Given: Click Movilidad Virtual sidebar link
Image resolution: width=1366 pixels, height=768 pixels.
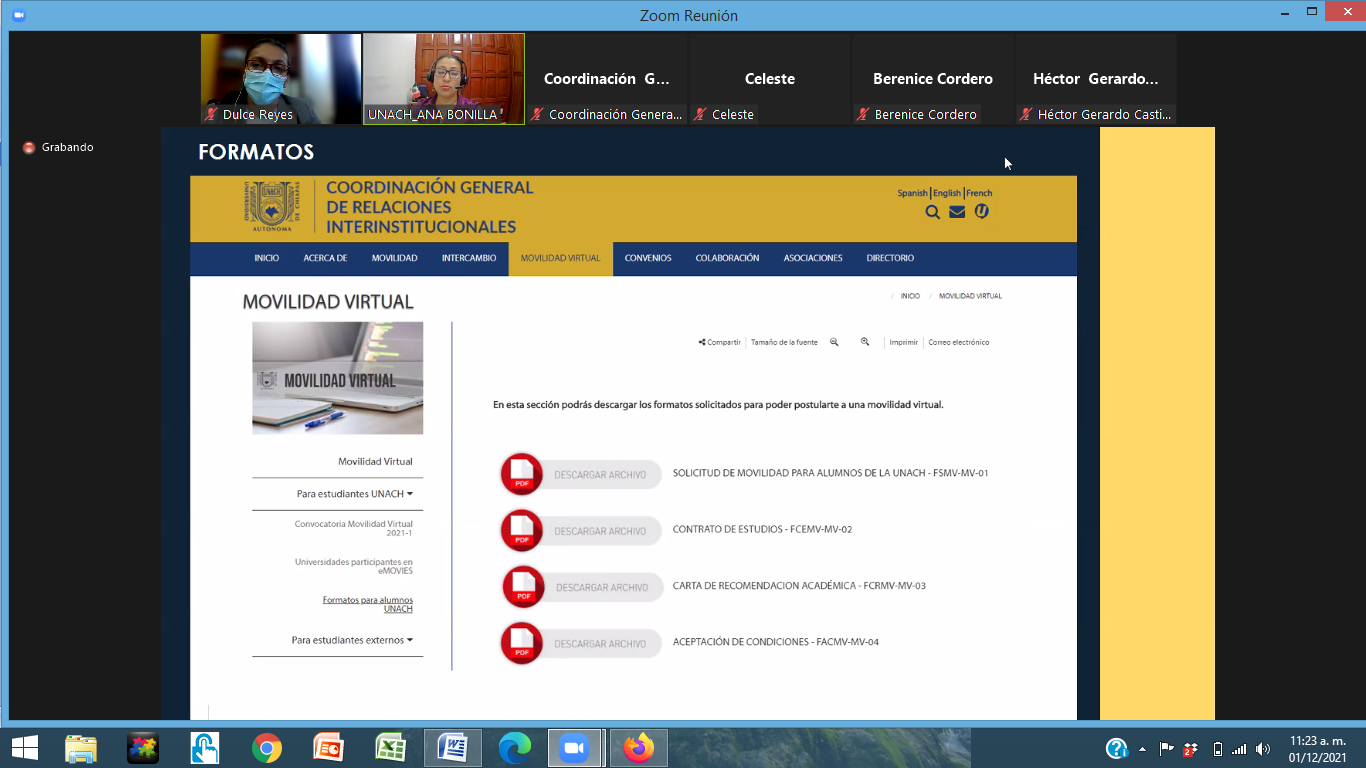Looking at the screenshot, I should pyautogui.click(x=375, y=461).
